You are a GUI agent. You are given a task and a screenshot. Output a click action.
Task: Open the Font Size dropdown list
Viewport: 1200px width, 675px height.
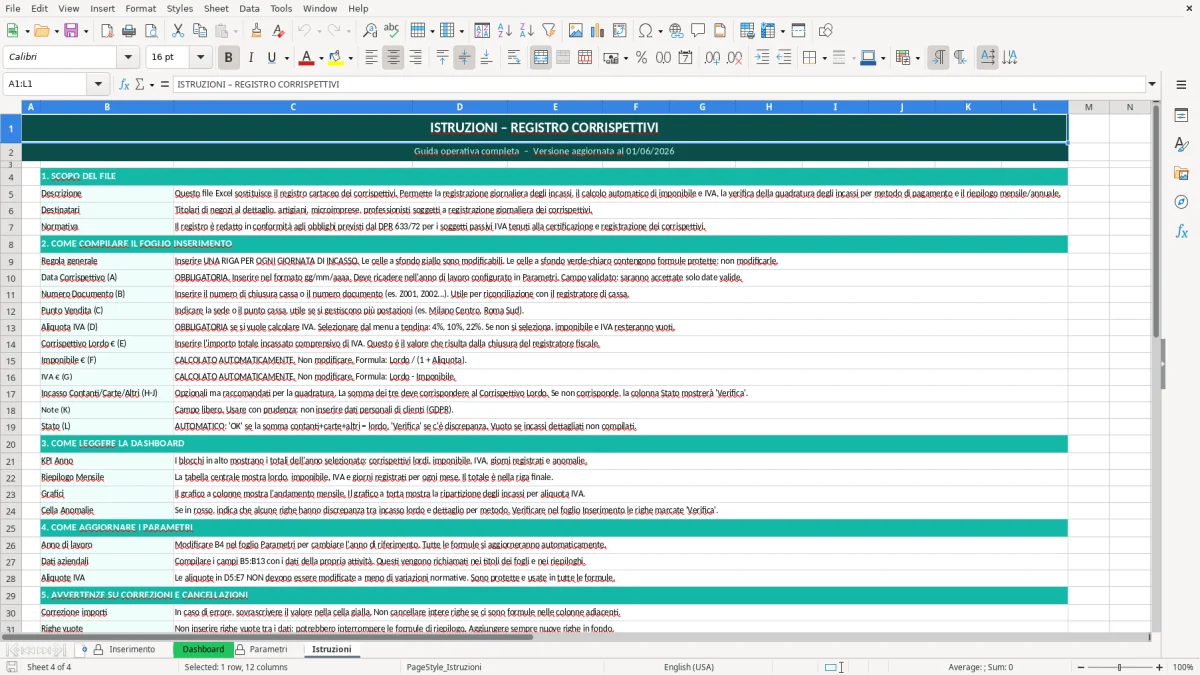(x=201, y=58)
